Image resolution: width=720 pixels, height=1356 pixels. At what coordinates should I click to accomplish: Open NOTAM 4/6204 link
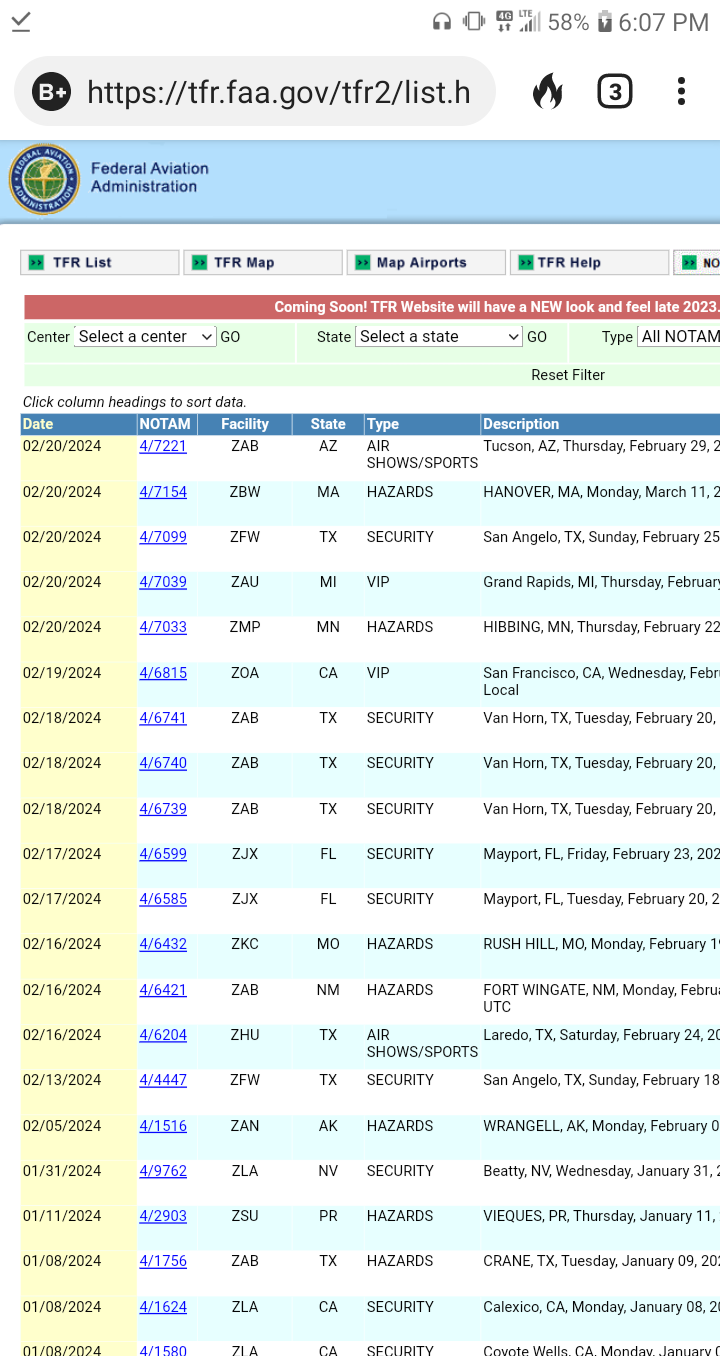pyautogui.click(x=163, y=1035)
